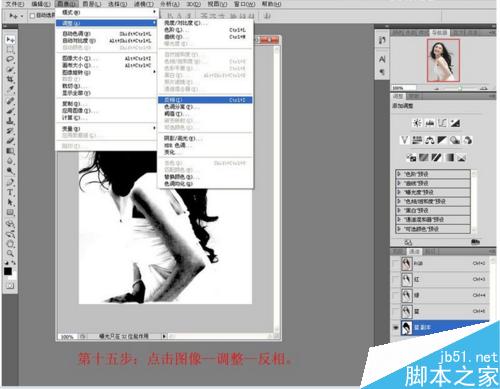Screen dimensions: 500x389
Task: Select the History Brush tool
Action: (x=10, y=131)
